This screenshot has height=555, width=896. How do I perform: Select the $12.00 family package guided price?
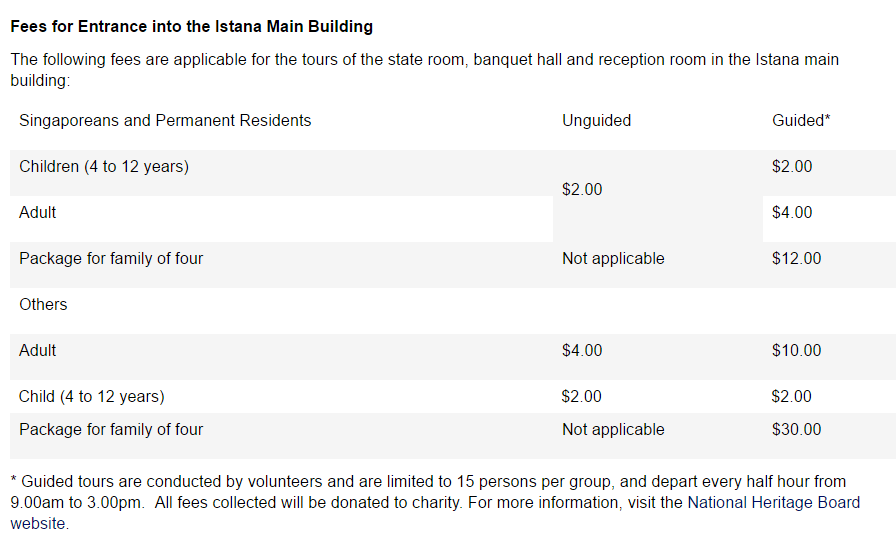click(x=796, y=258)
